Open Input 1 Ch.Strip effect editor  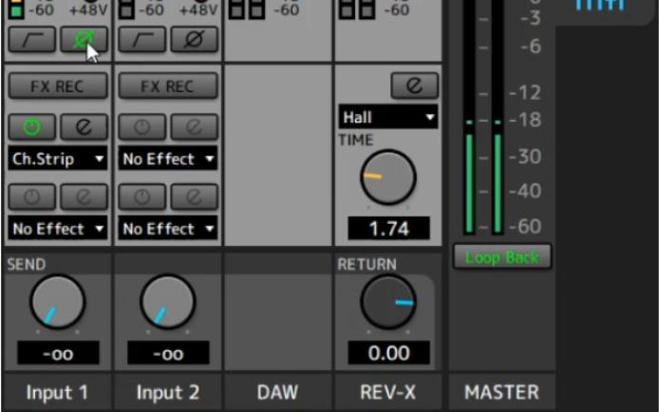tap(84, 127)
